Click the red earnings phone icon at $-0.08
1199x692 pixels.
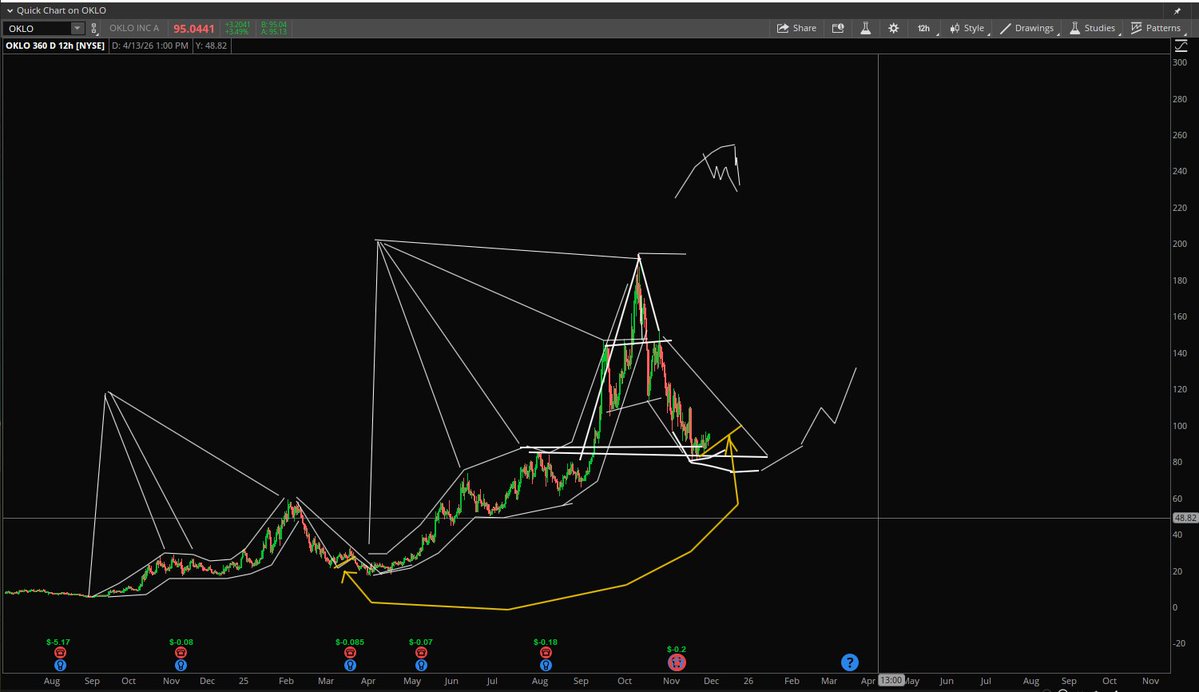tap(180, 652)
